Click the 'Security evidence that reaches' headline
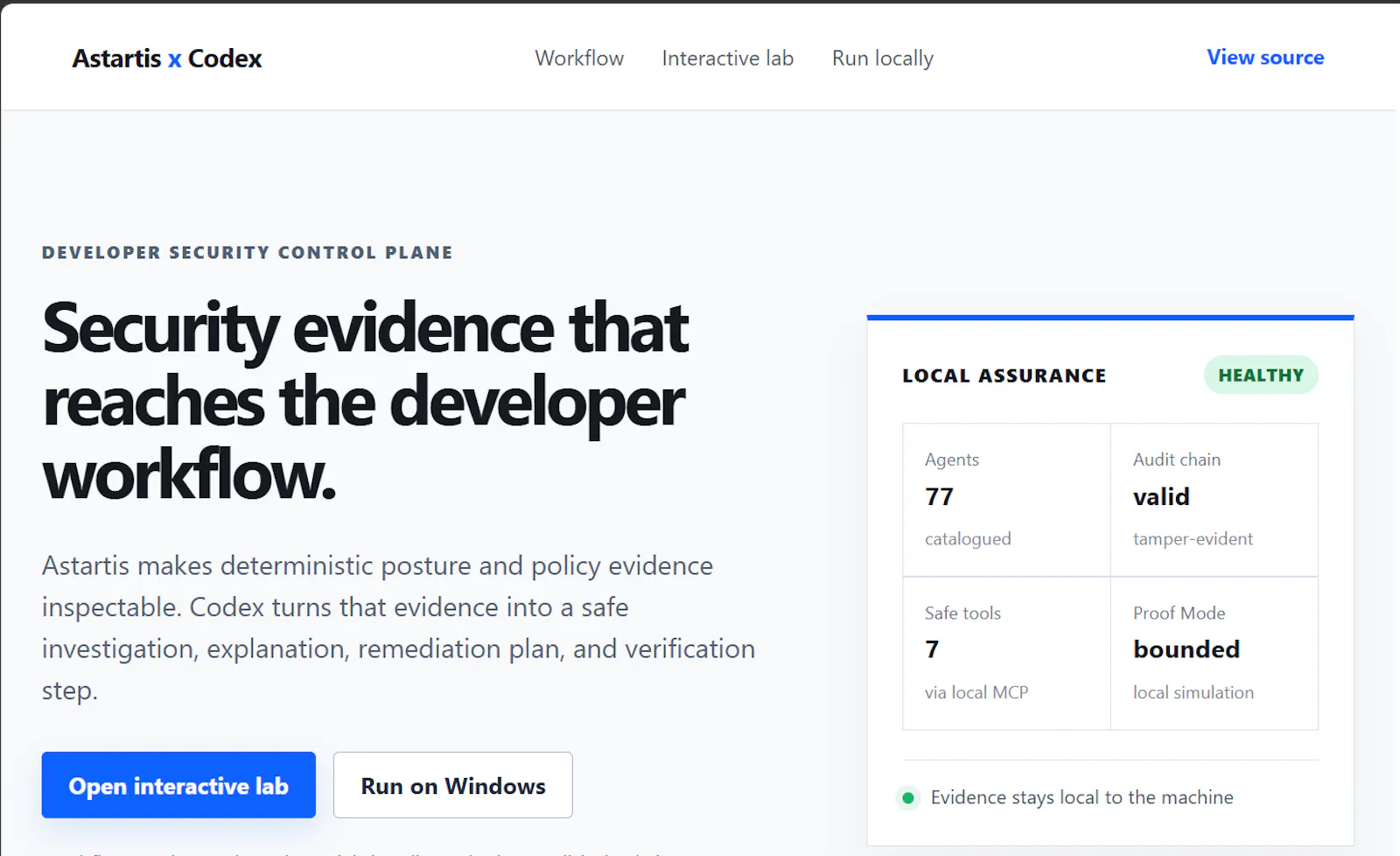This screenshot has height=856, width=1400. [366, 401]
